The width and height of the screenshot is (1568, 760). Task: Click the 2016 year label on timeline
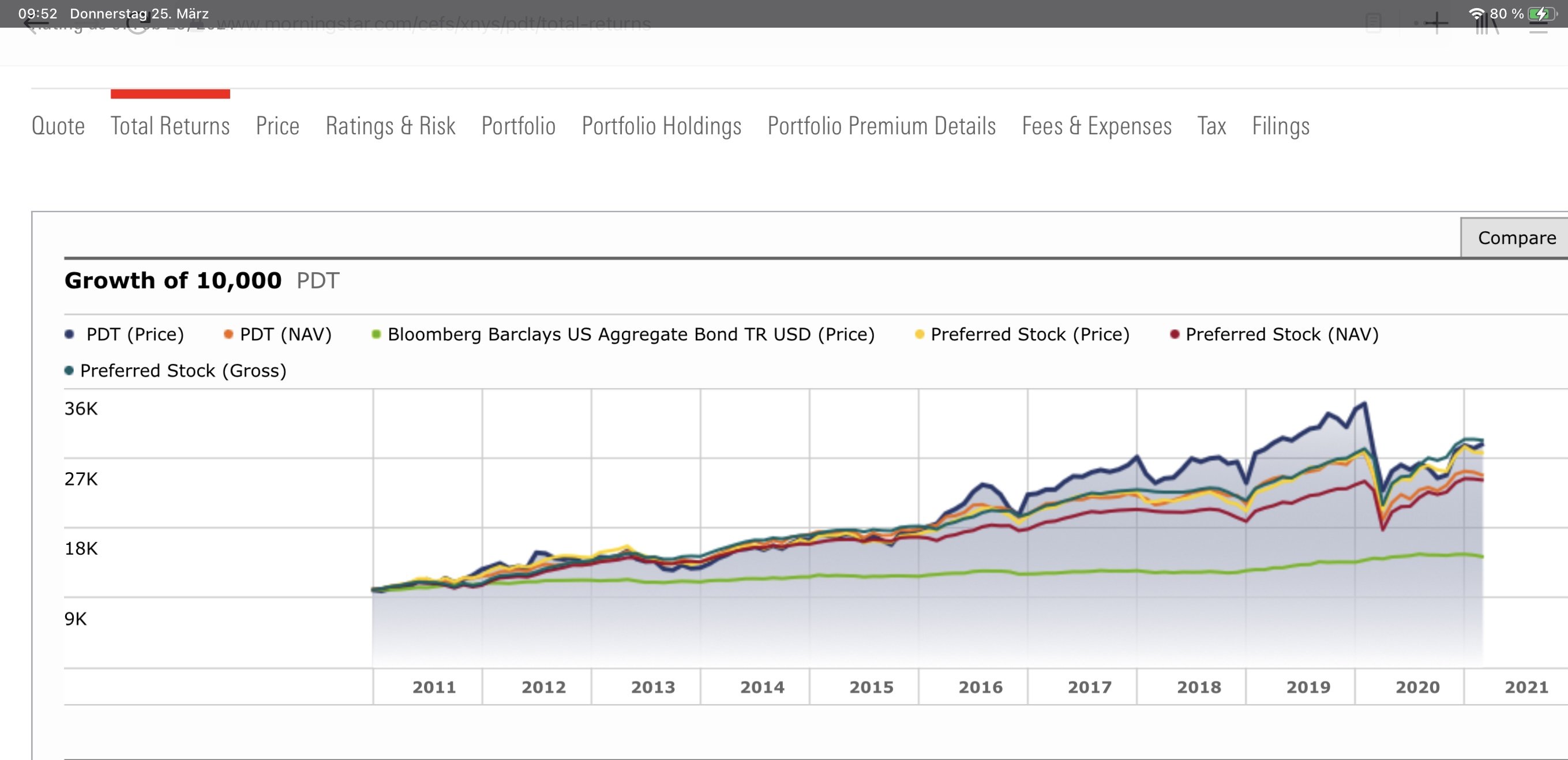pos(980,687)
